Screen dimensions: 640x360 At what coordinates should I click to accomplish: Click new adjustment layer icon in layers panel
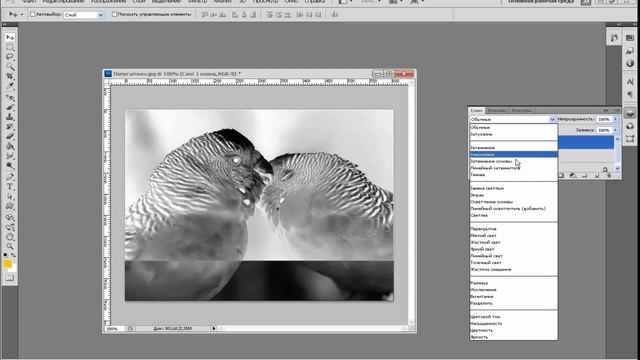click(x=573, y=176)
